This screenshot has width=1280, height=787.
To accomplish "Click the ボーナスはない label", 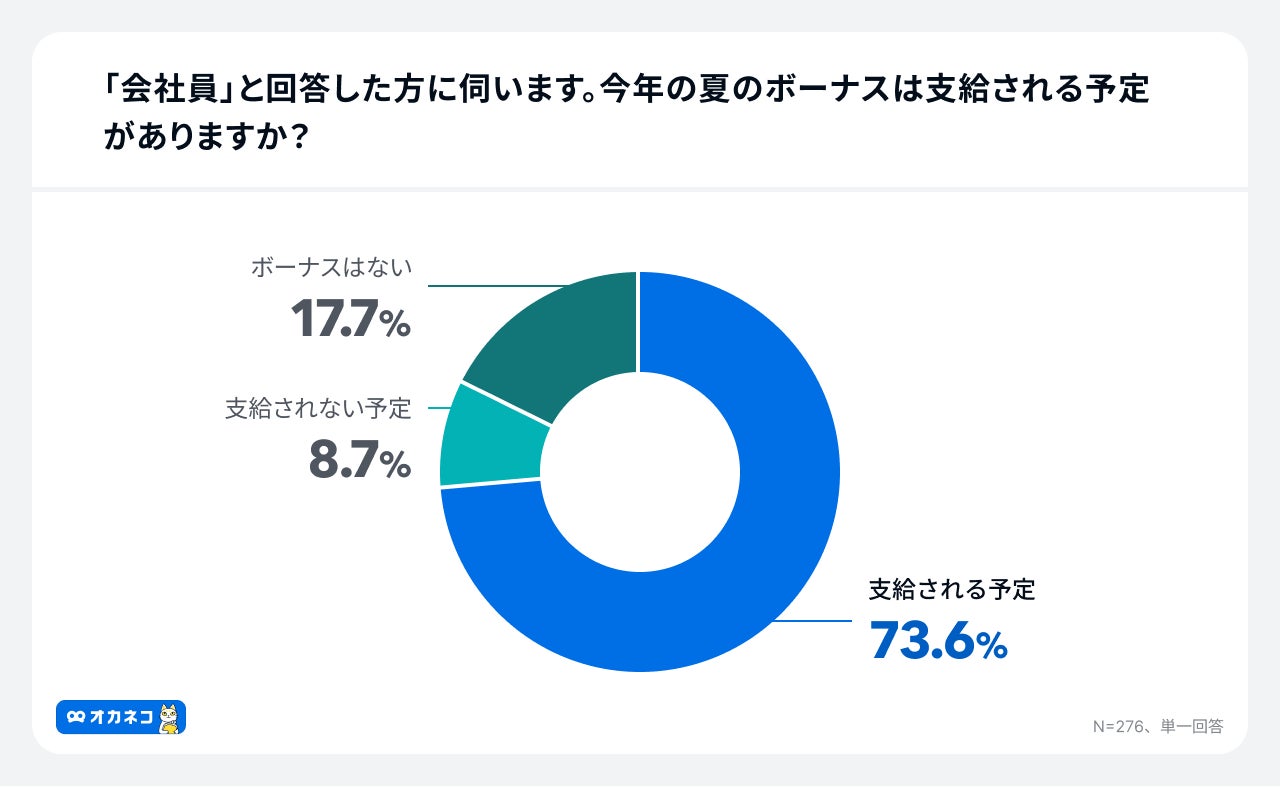I will pyautogui.click(x=331, y=268).
